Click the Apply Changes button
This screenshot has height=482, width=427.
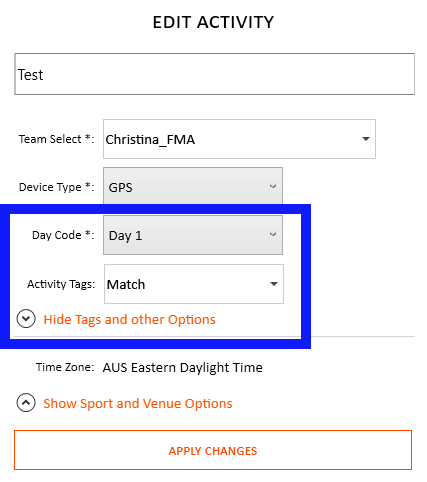[213, 450]
